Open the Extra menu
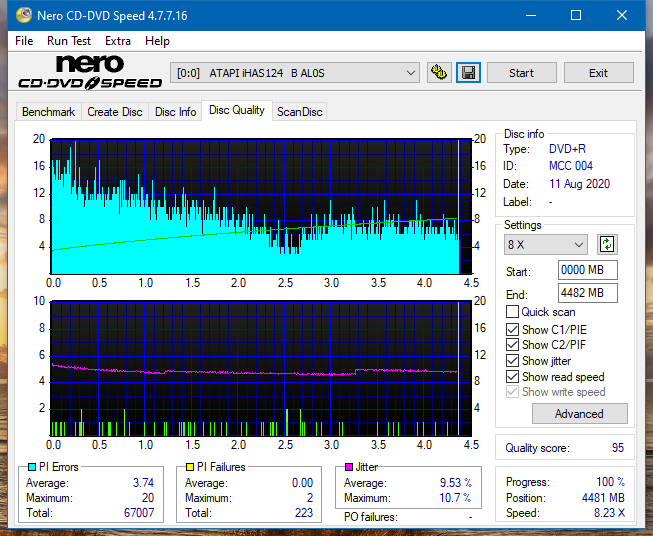The width and height of the screenshot is (653, 536). tap(118, 41)
